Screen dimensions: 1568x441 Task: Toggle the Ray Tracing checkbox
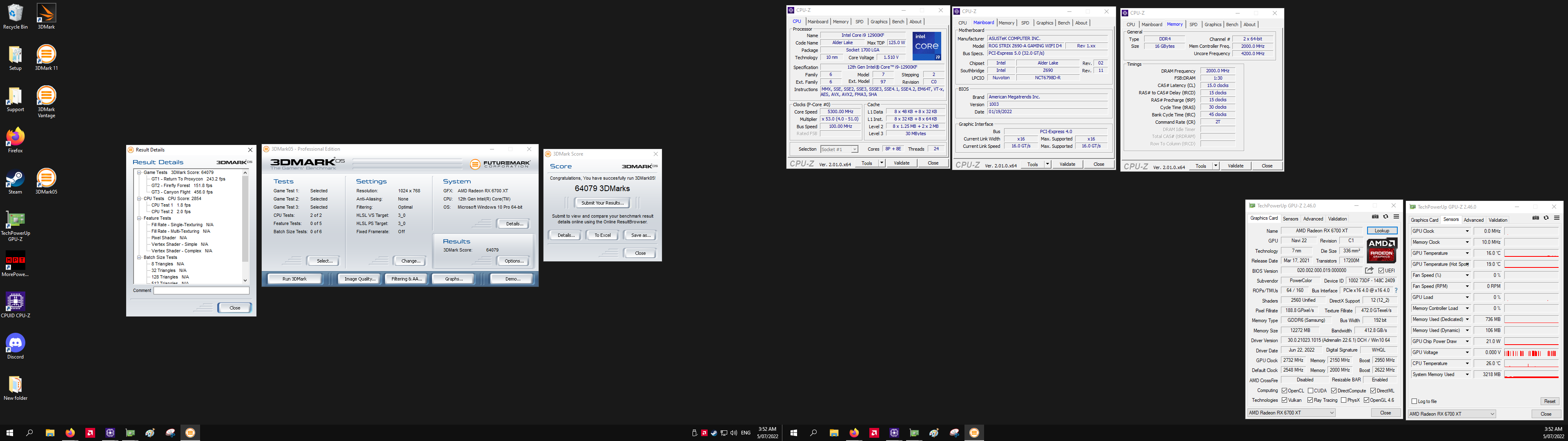tap(1310, 400)
